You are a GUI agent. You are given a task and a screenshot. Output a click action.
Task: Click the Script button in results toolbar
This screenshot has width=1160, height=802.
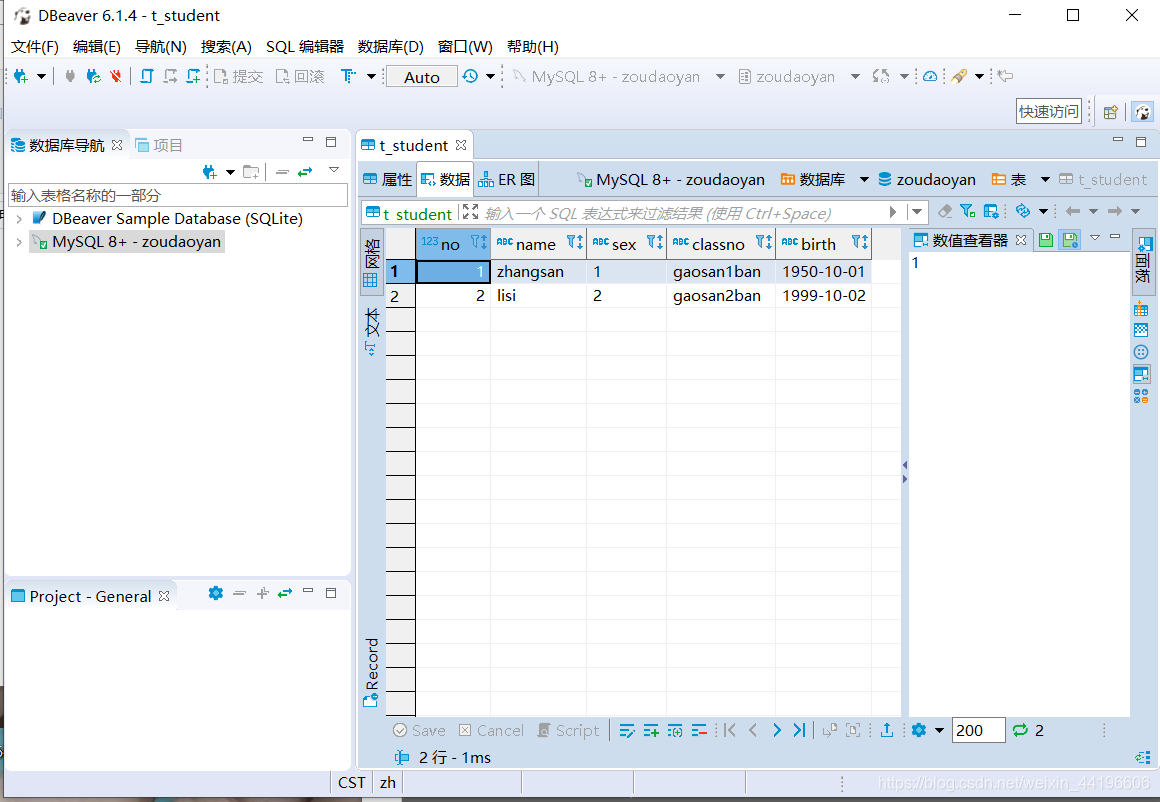click(x=568, y=731)
